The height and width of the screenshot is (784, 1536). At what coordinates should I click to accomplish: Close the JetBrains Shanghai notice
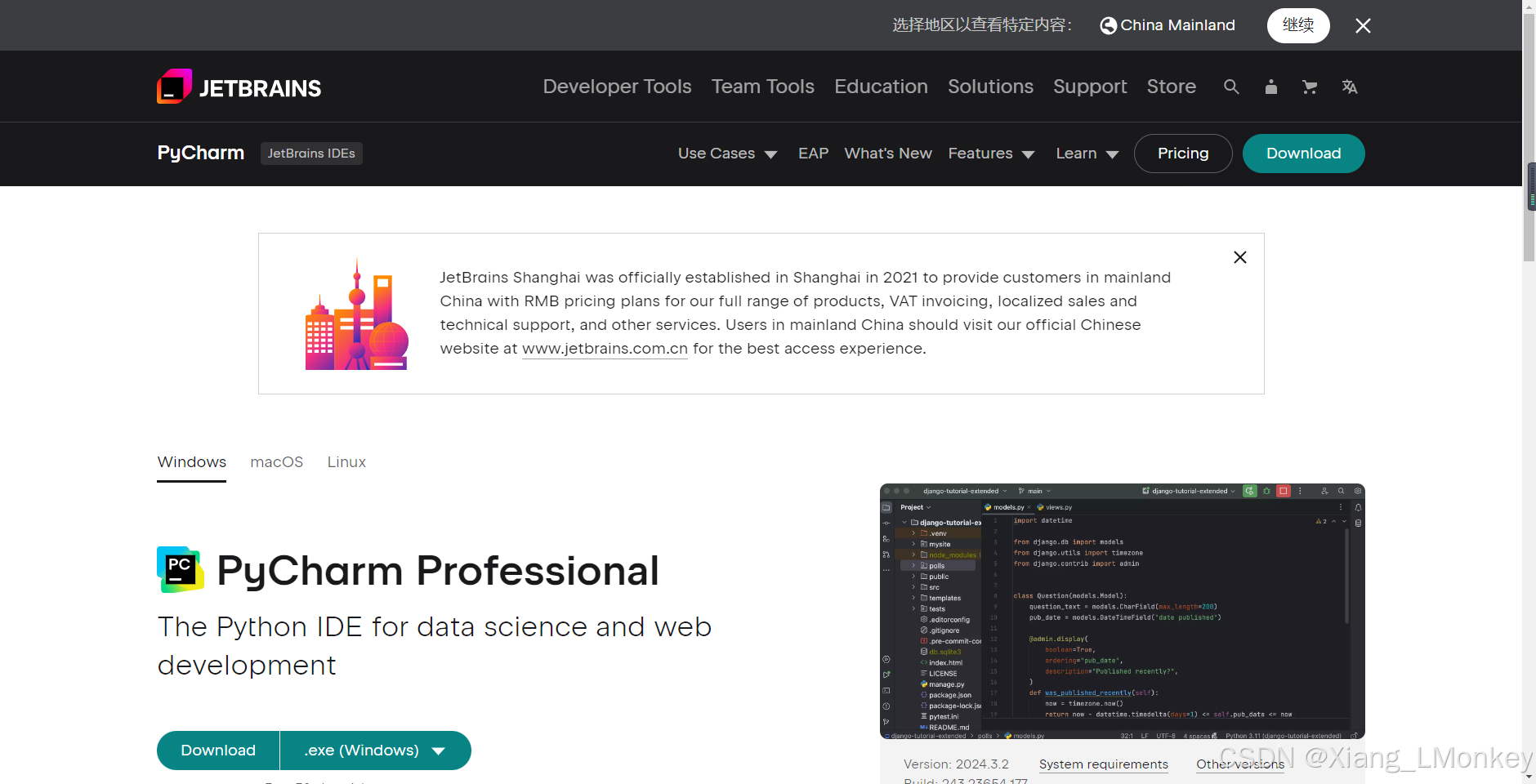click(x=1239, y=256)
